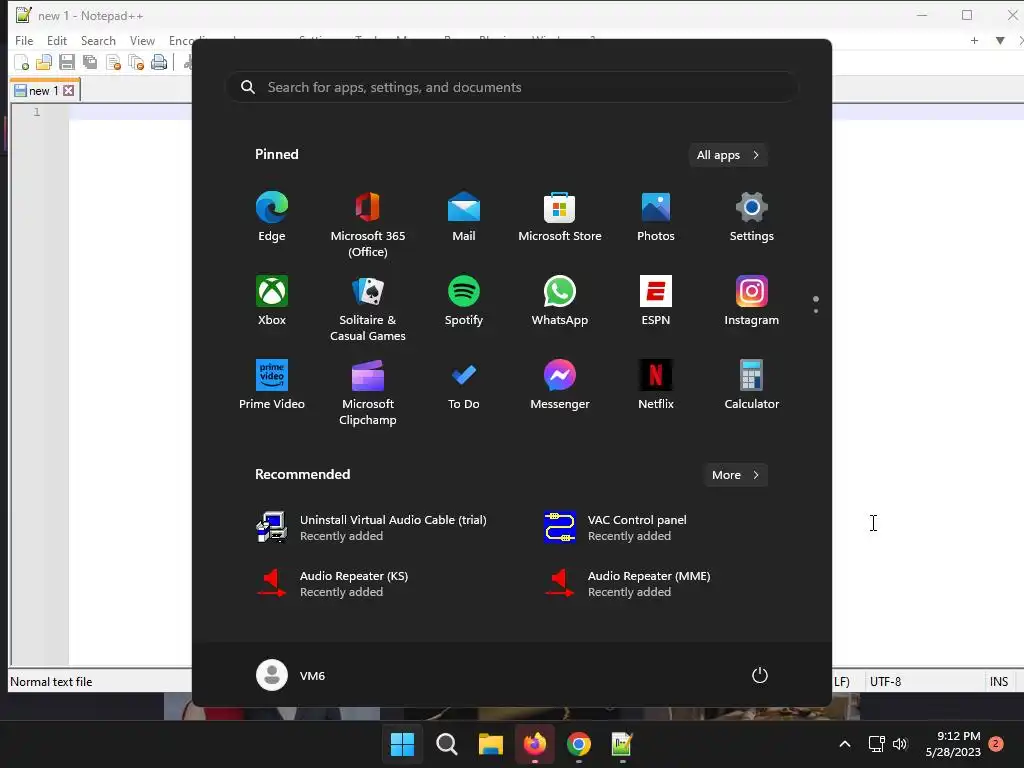Image resolution: width=1024 pixels, height=768 pixels.
Task: Open network status tray icon
Action: point(876,744)
